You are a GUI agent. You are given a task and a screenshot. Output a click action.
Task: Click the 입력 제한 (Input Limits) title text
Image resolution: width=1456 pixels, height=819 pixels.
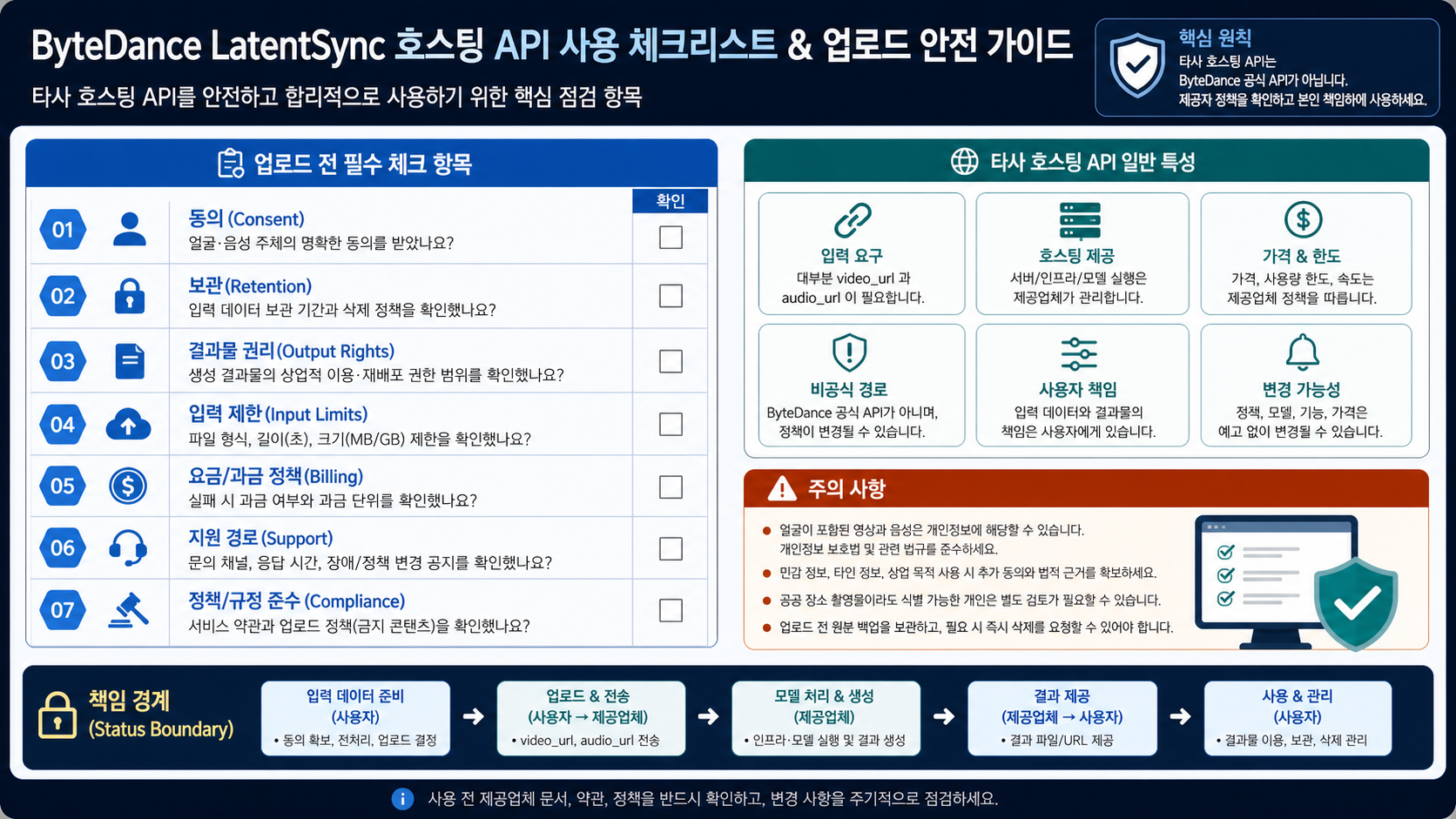pos(278,413)
